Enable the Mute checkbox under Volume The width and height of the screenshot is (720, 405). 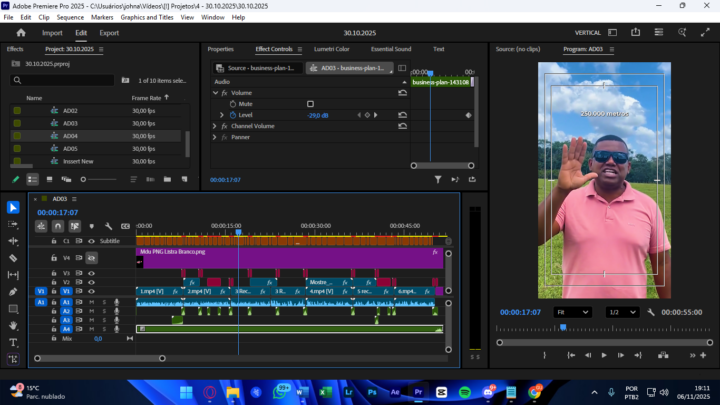pyautogui.click(x=310, y=104)
